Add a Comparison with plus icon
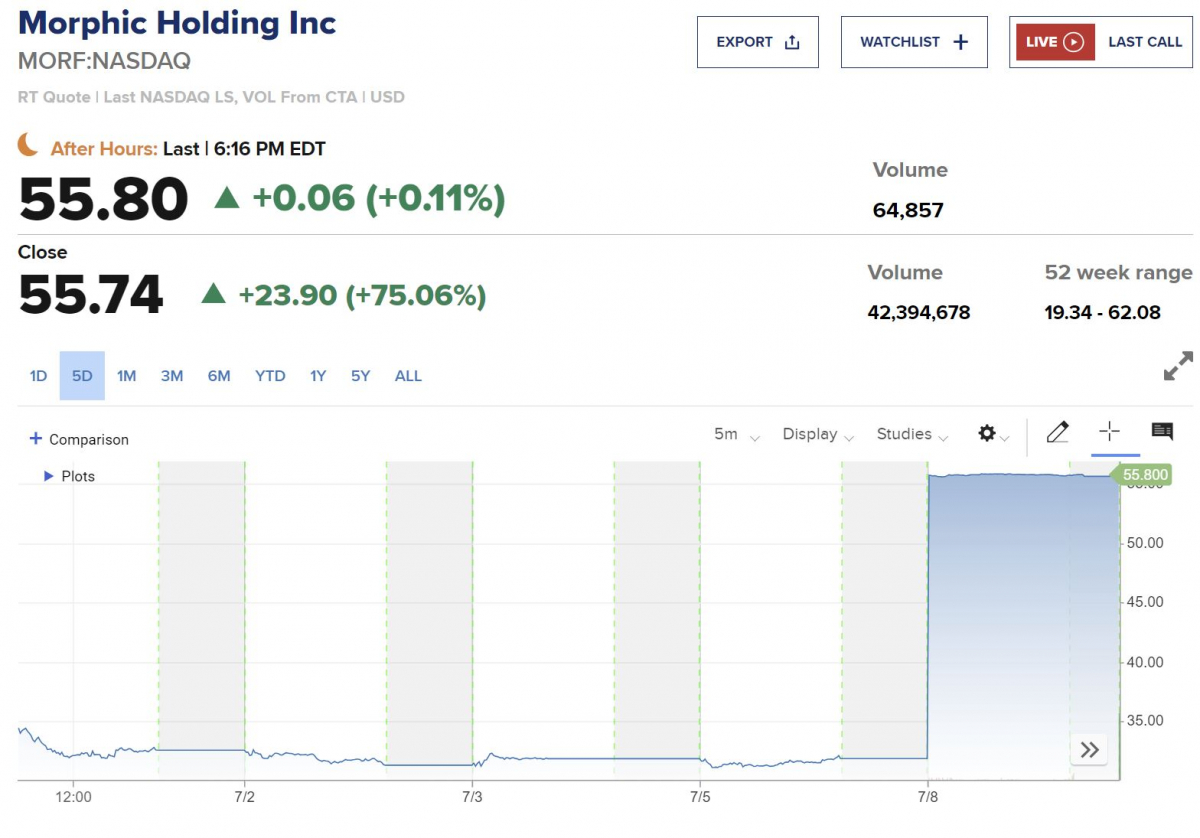 pos(36,439)
